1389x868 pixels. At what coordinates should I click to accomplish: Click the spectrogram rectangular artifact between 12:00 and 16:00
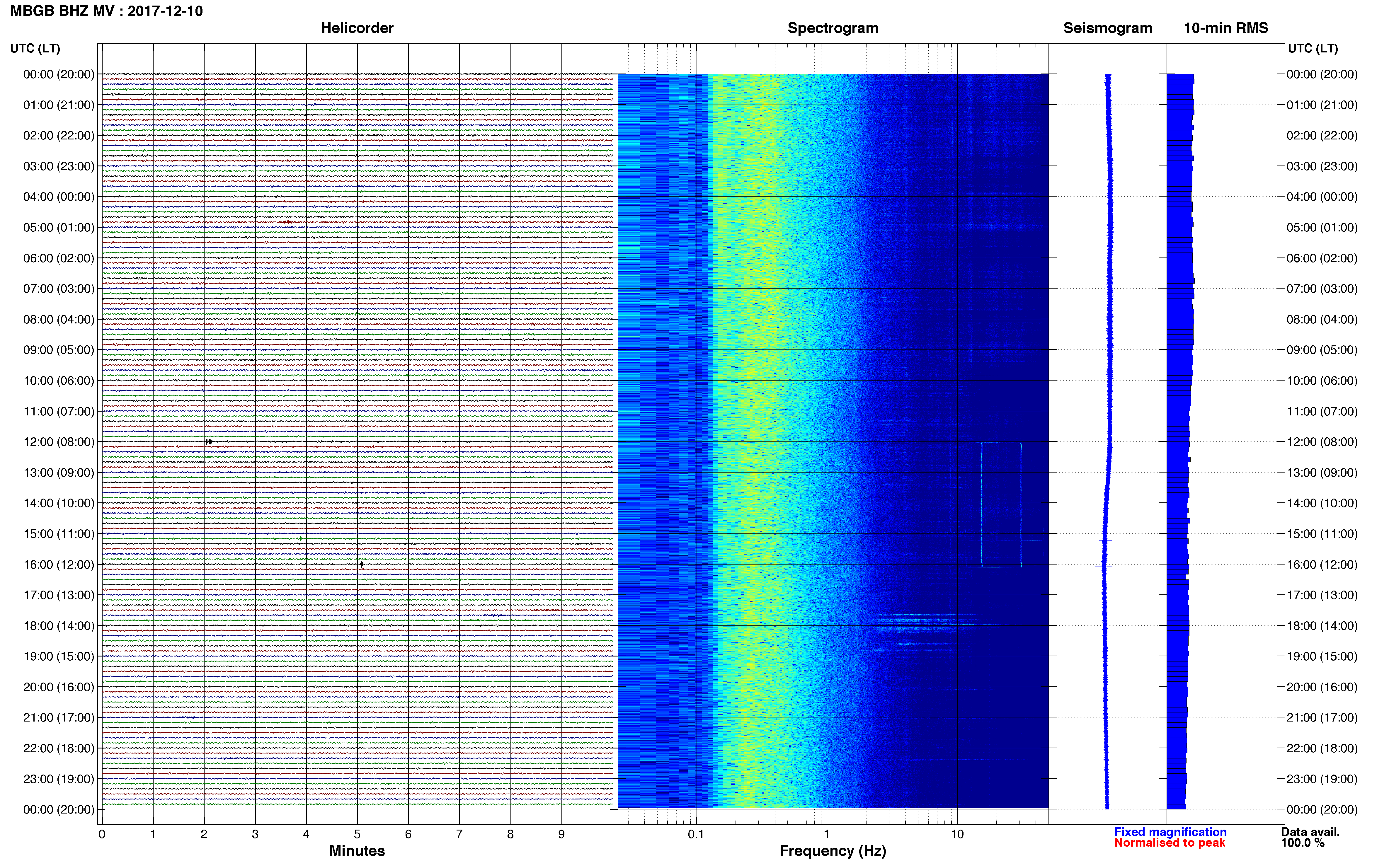1001,505
